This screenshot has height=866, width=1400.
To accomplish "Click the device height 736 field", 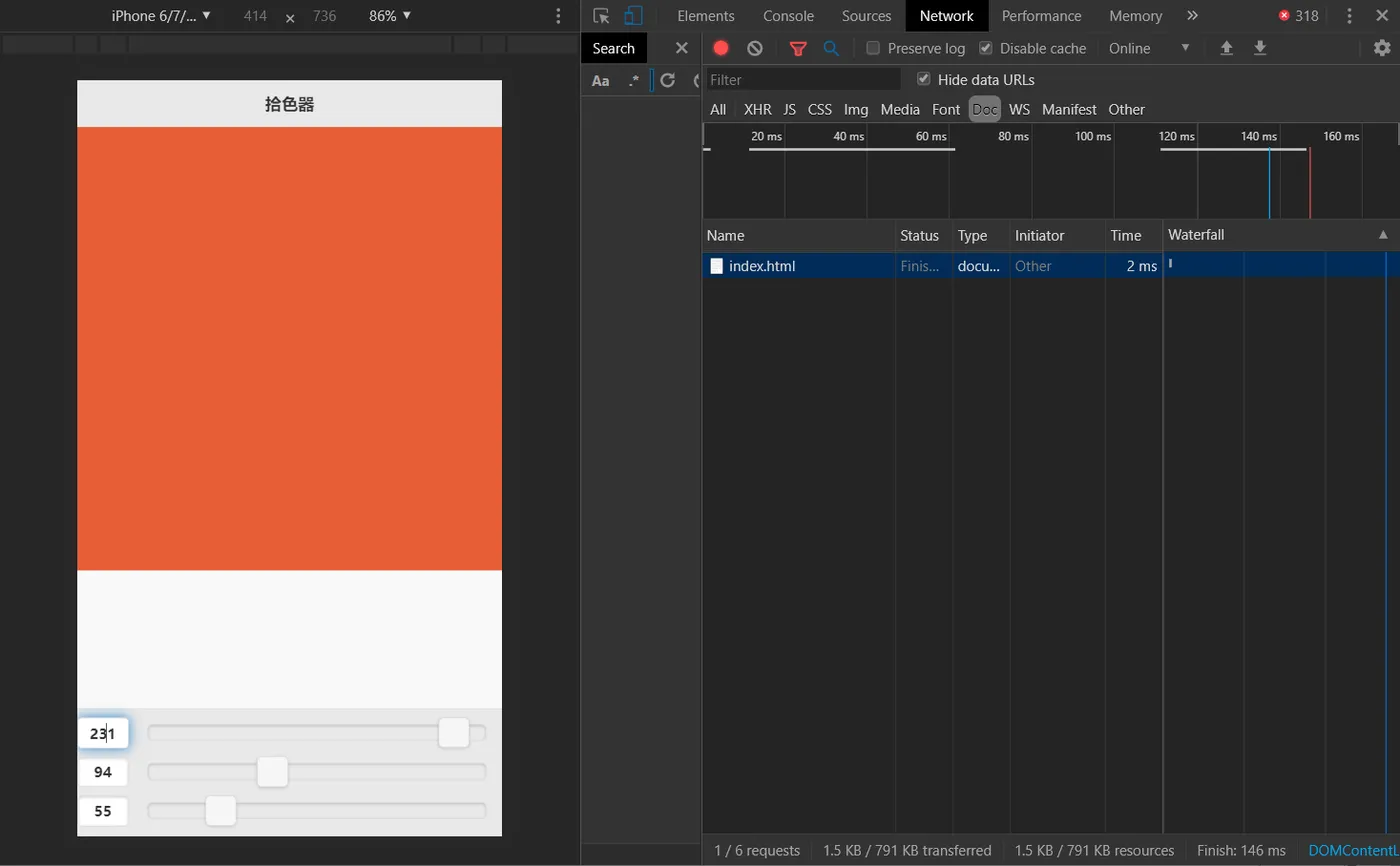I will click(x=324, y=16).
